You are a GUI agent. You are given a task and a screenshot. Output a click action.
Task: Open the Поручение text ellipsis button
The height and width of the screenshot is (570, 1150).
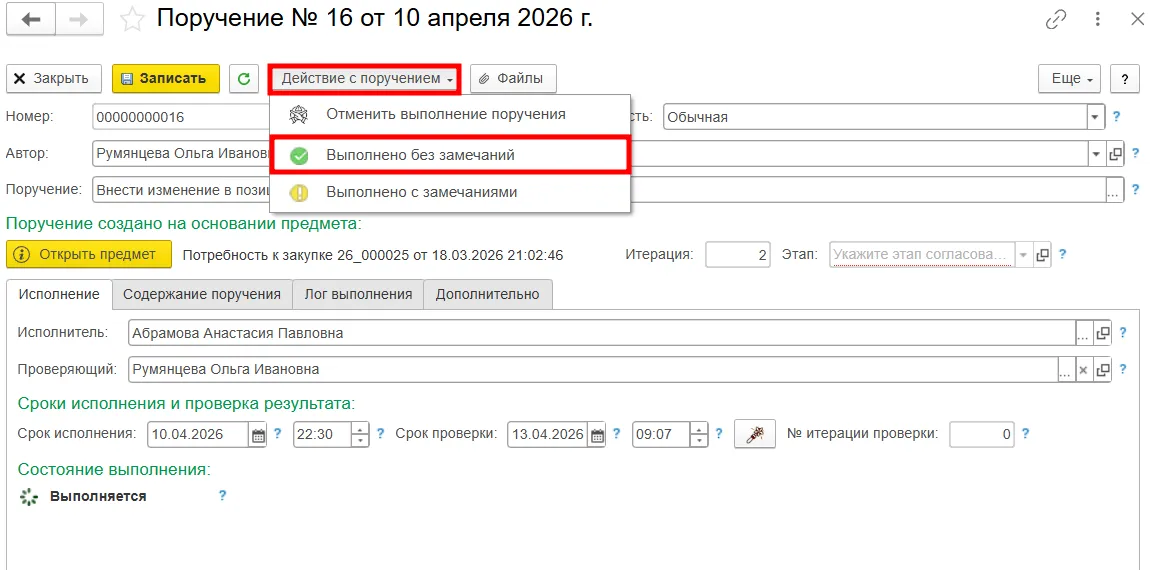click(x=1114, y=189)
